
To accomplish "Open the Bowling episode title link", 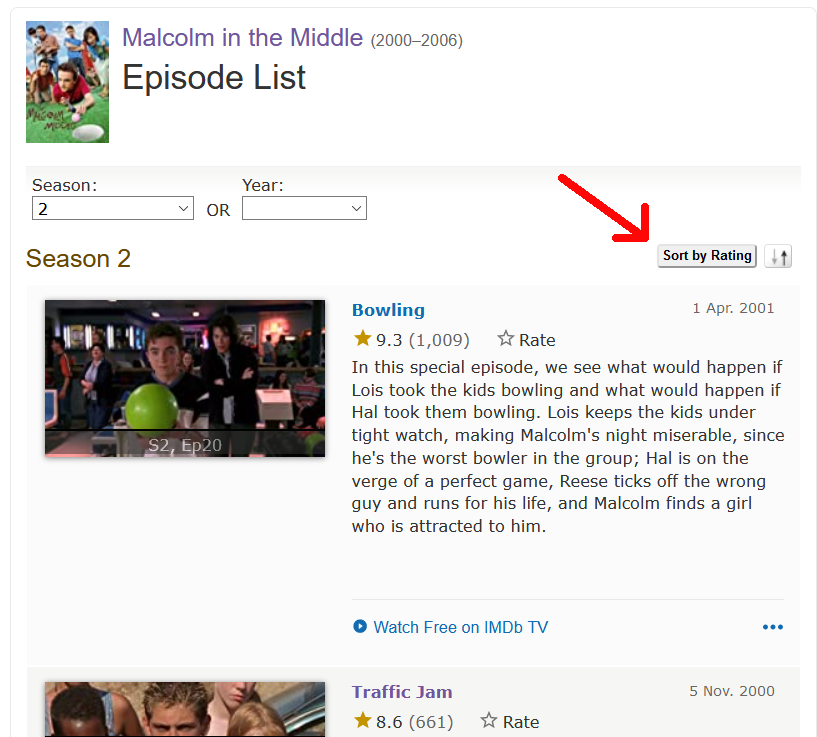I will pyautogui.click(x=388, y=310).
